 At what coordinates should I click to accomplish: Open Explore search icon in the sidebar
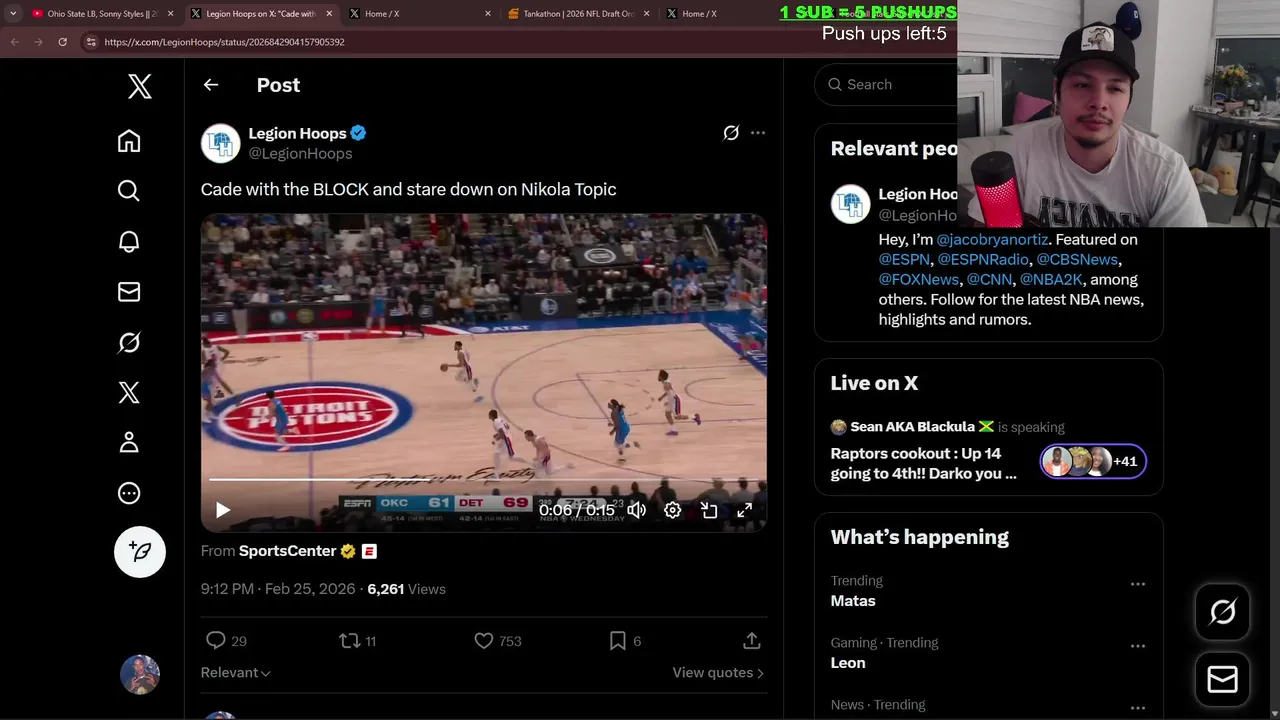pos(129,191)
